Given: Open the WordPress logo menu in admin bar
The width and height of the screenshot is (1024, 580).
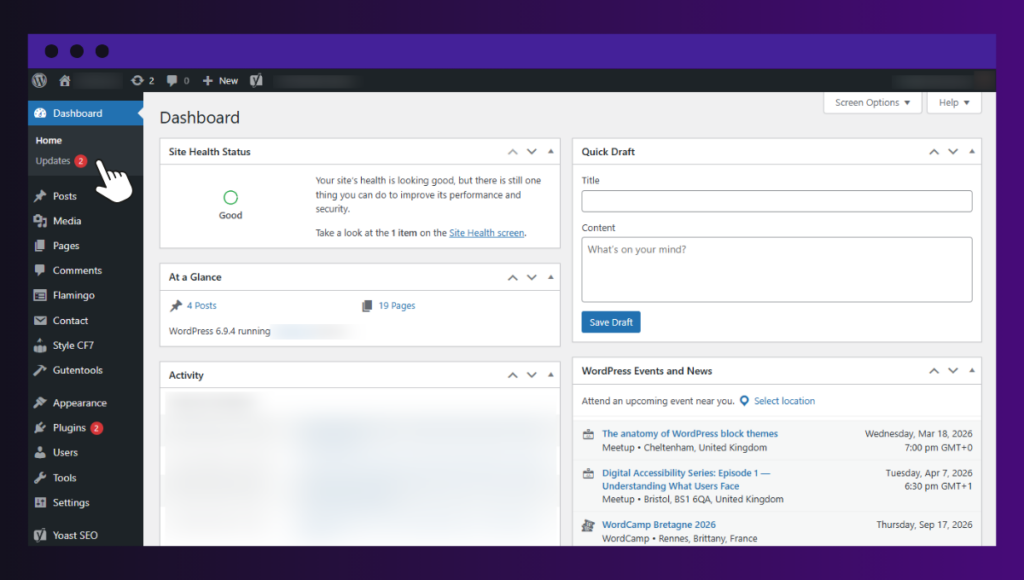Looking at the screenshot, I should 38,80.
